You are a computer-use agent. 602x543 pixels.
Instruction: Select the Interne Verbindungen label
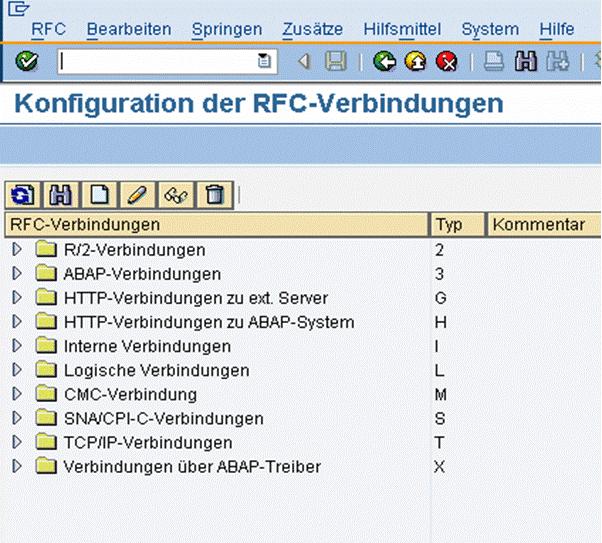[147, 346]
